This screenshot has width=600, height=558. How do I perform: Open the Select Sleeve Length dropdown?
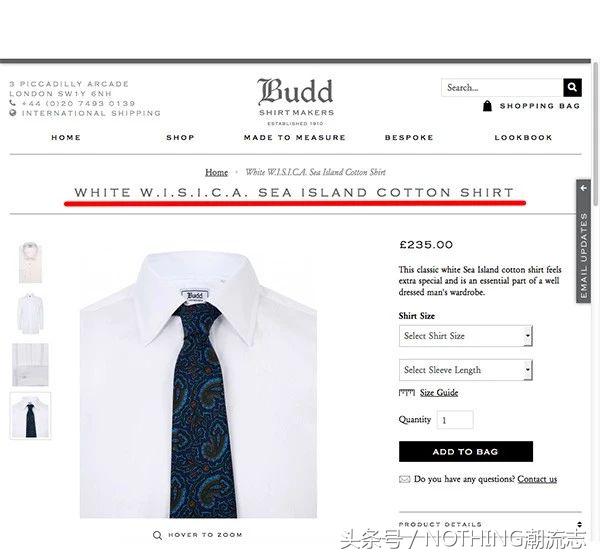click(x=466, y=370)
